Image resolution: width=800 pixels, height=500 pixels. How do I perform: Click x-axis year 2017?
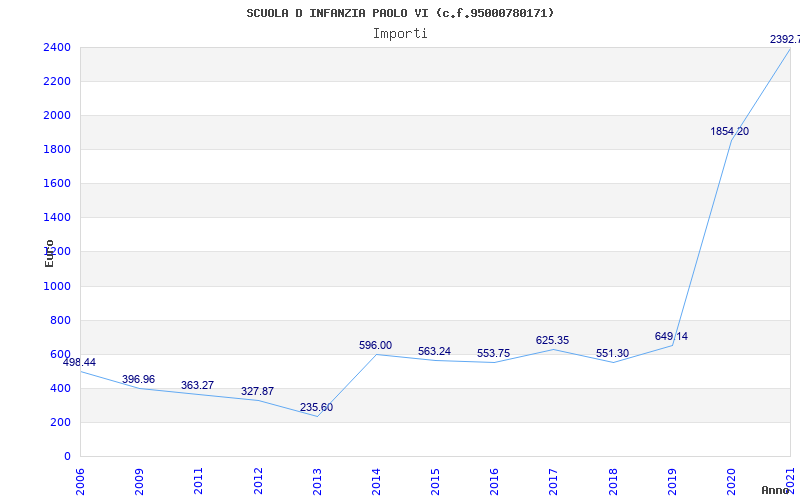click(x=554, y=481)
